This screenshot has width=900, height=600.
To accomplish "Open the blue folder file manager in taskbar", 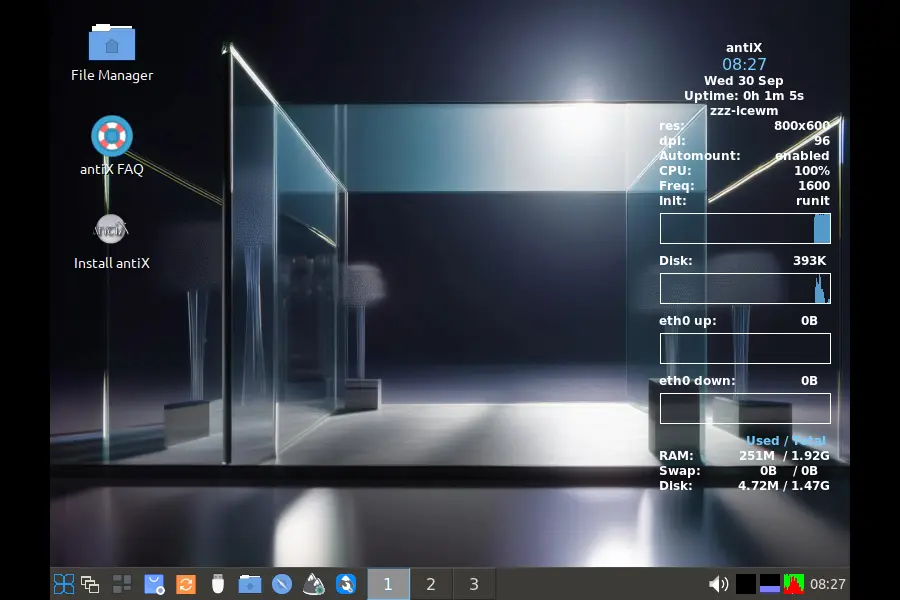I will click(250, 584).
